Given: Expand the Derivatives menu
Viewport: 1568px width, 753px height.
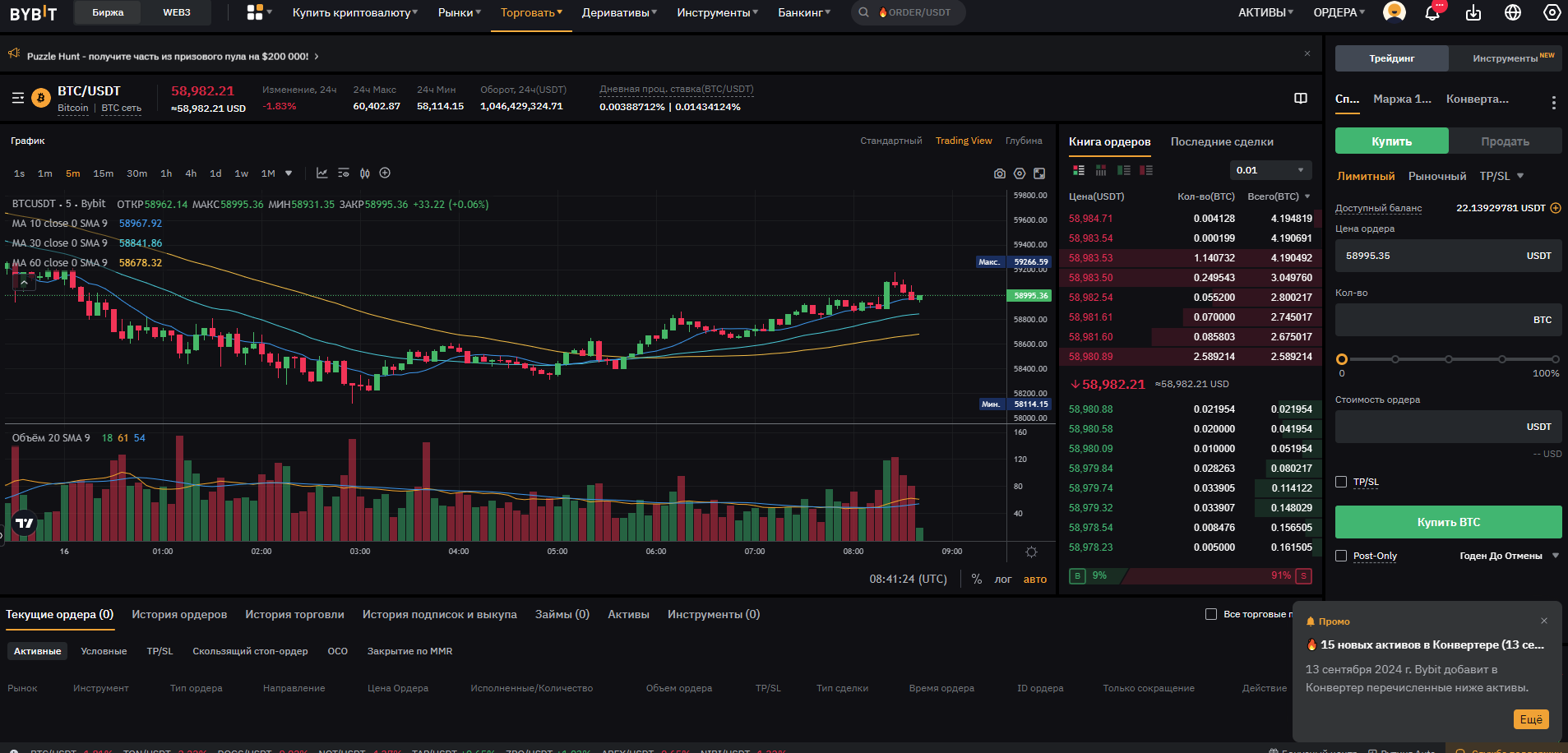Looking at the screenshot, I should [x=619, y=12].
